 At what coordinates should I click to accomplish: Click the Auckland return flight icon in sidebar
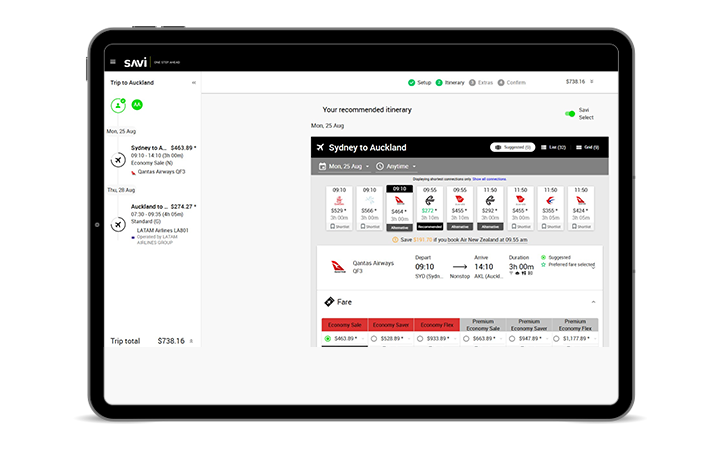click(x=118, y=223)
